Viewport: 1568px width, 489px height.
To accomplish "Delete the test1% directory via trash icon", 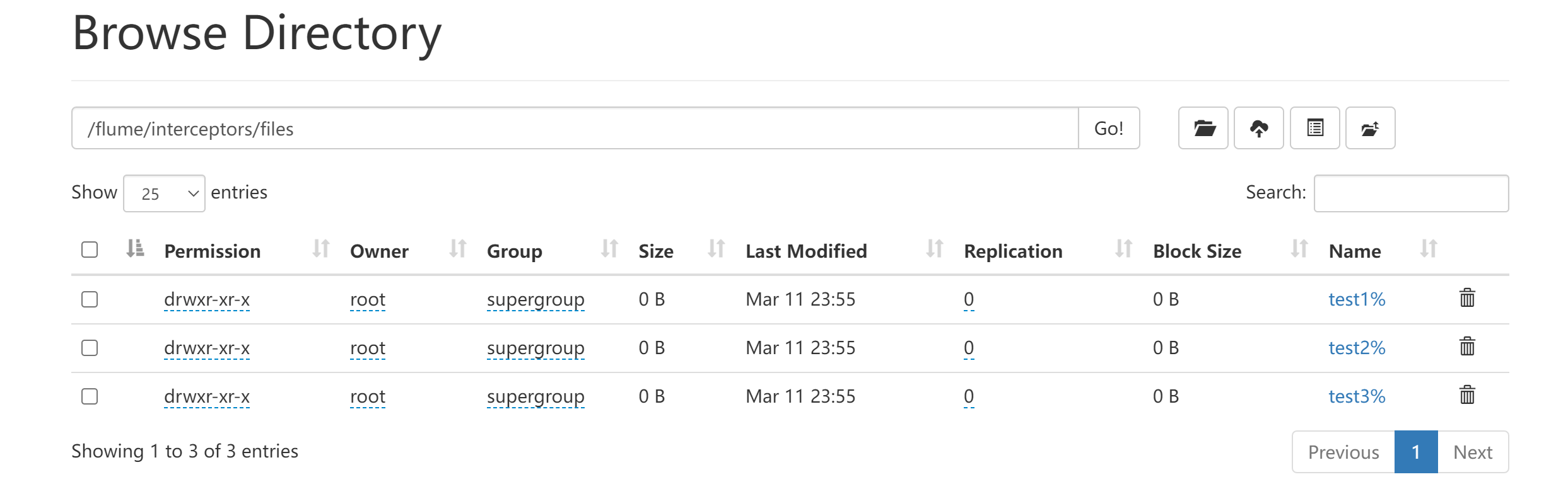I will [1467, 298].
